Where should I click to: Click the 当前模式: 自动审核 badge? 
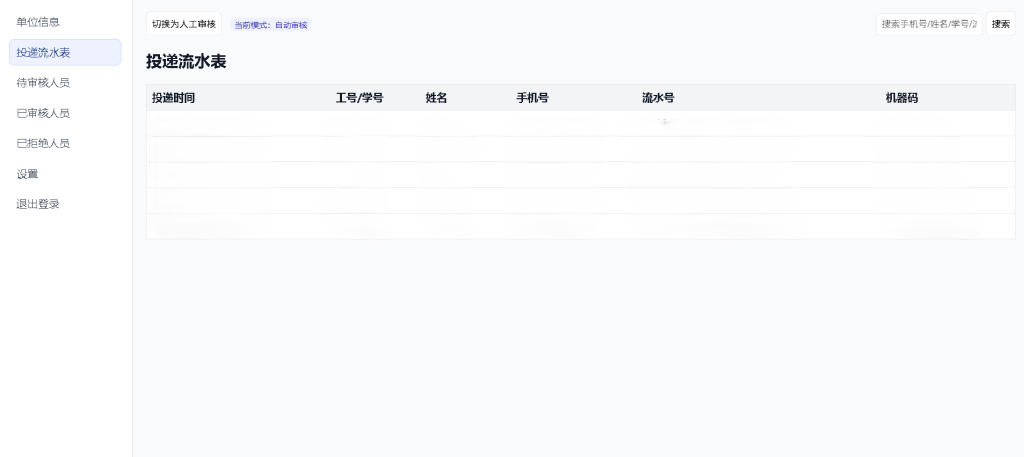click(x=271, y=24)
